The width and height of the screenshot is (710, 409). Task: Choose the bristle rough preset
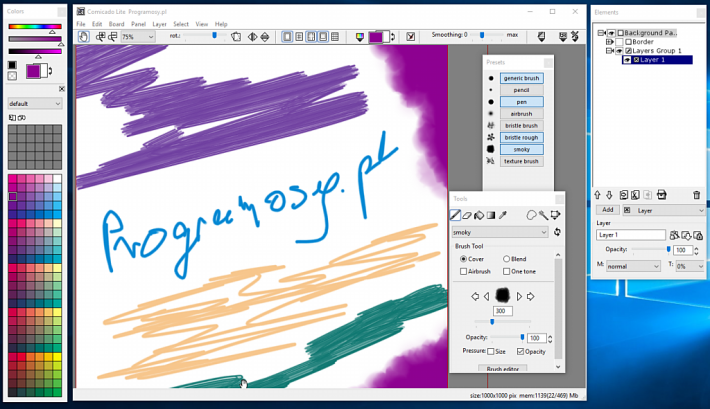[522, 137]
